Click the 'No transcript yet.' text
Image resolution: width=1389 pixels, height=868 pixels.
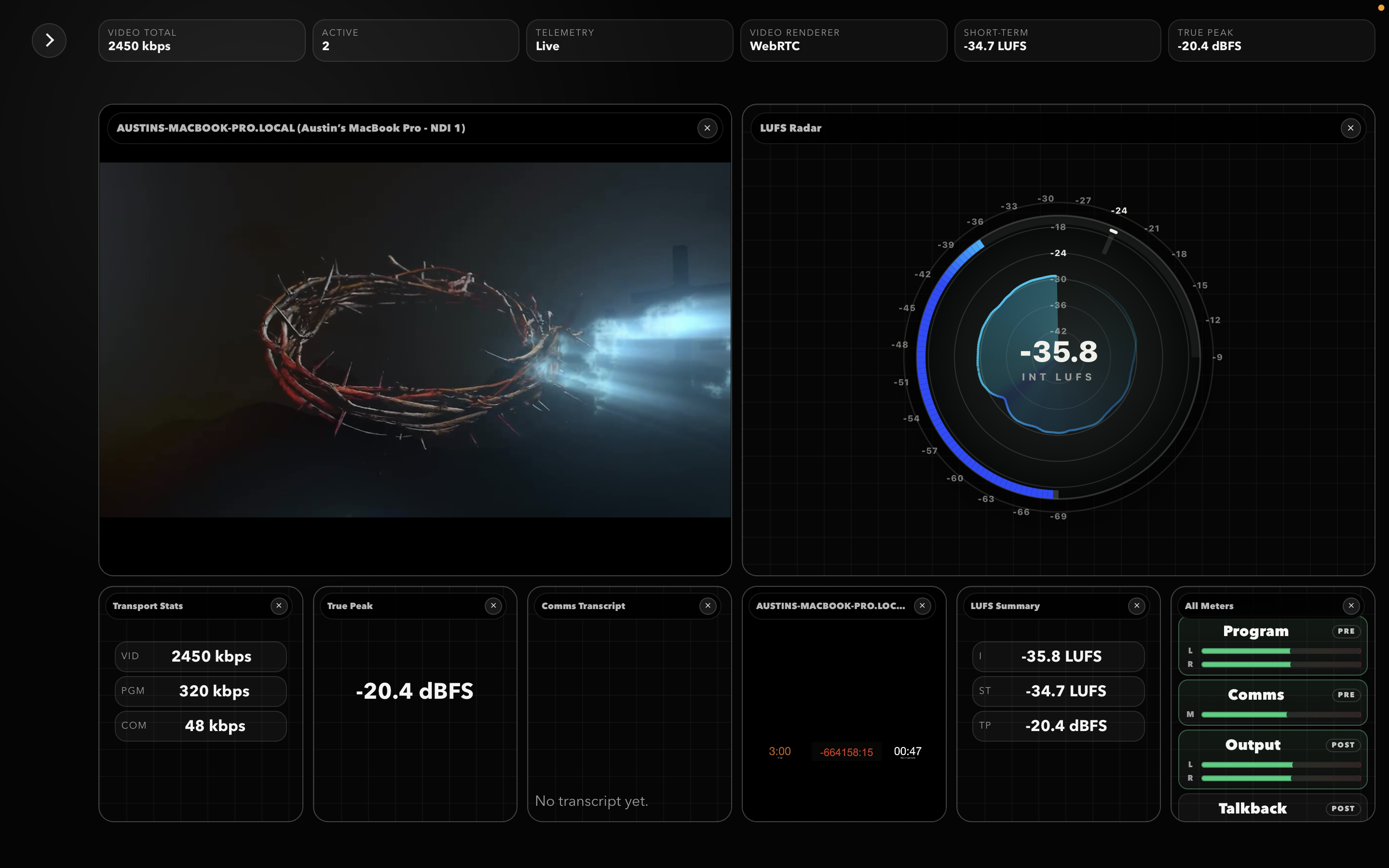[x=591, y=801]
